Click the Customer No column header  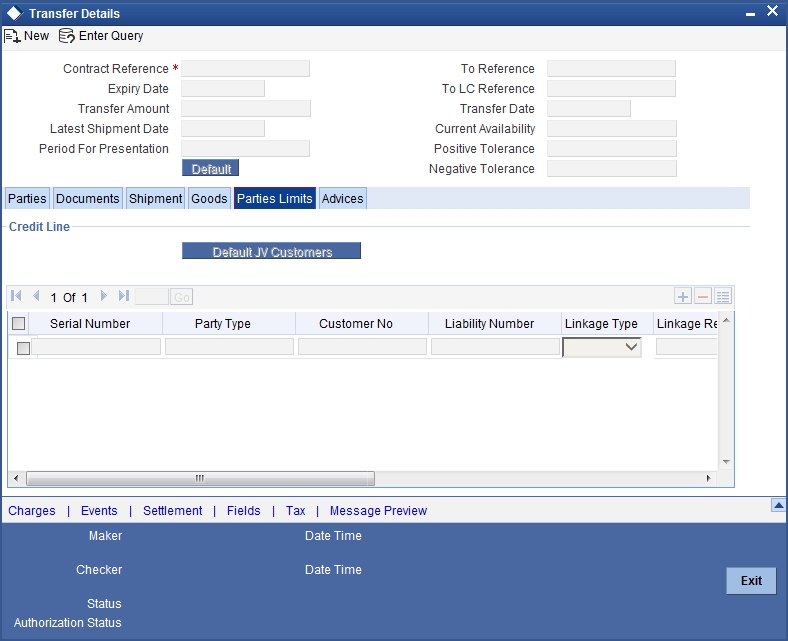coord(356,324)
